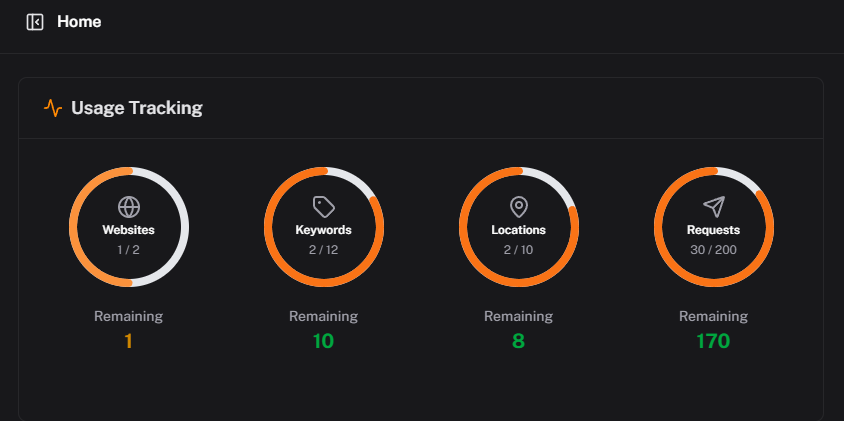The image size is (844, 421).
Task: Select the Requests usage label
Action: [x=713, y=230]
